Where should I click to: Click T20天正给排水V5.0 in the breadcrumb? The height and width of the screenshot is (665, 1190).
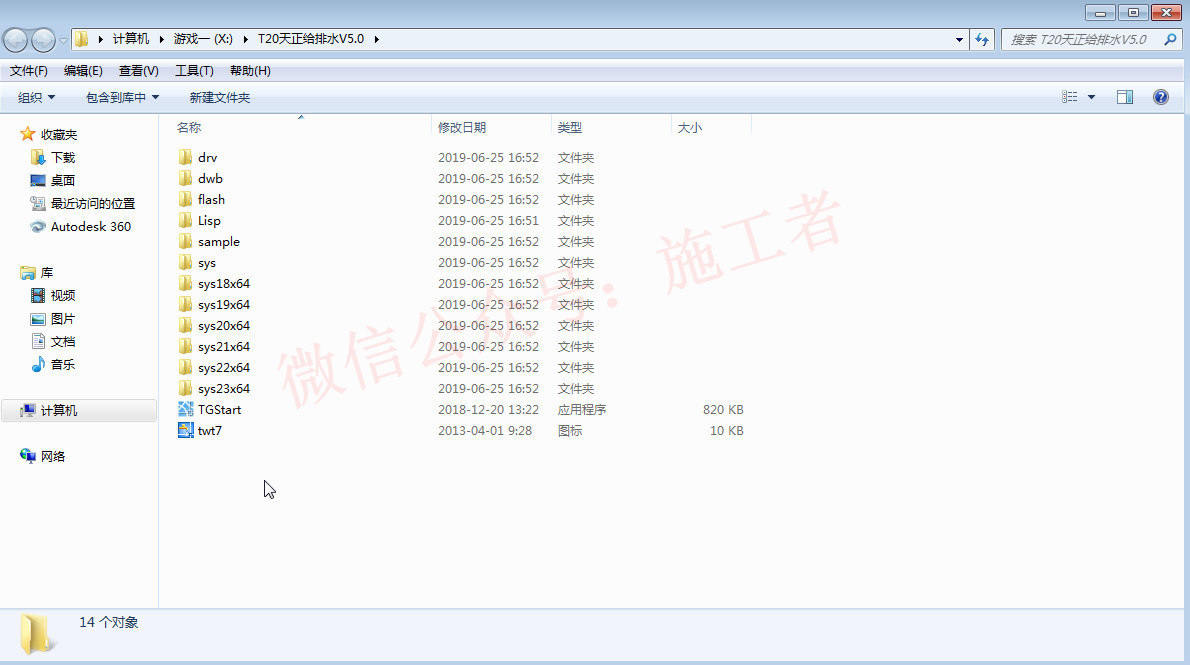pos(311,39)
